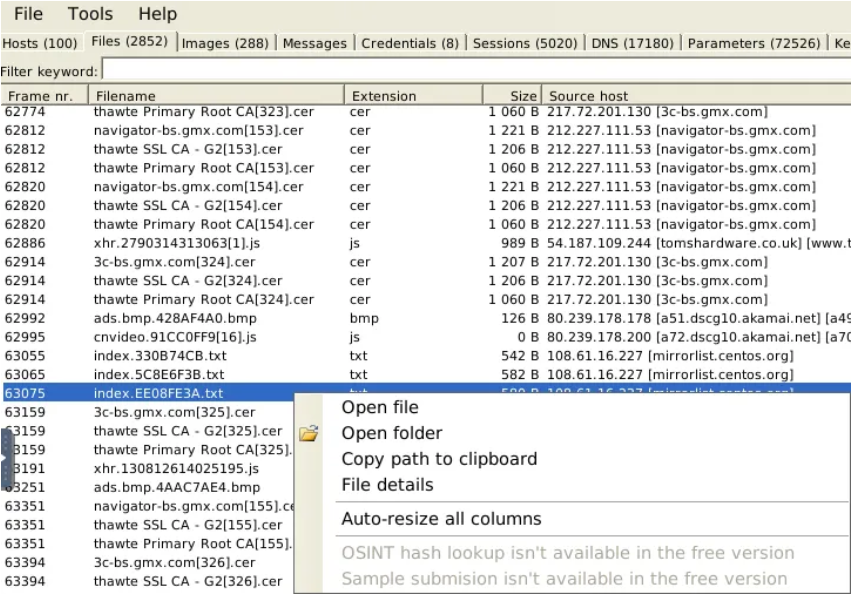This screenshot has height=594, width=851.
Task: Sort by the Source host column header
Action: click(696, 96)
